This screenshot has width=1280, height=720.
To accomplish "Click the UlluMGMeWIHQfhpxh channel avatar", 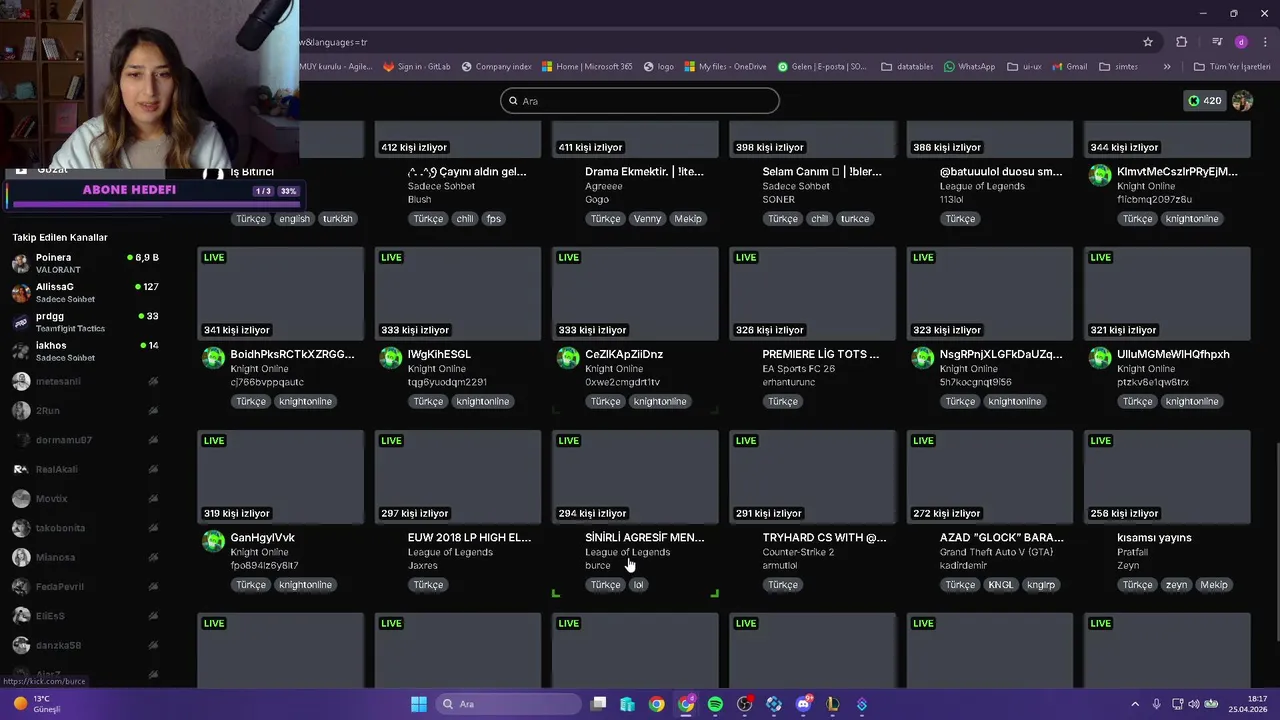I will point(1100,358).
